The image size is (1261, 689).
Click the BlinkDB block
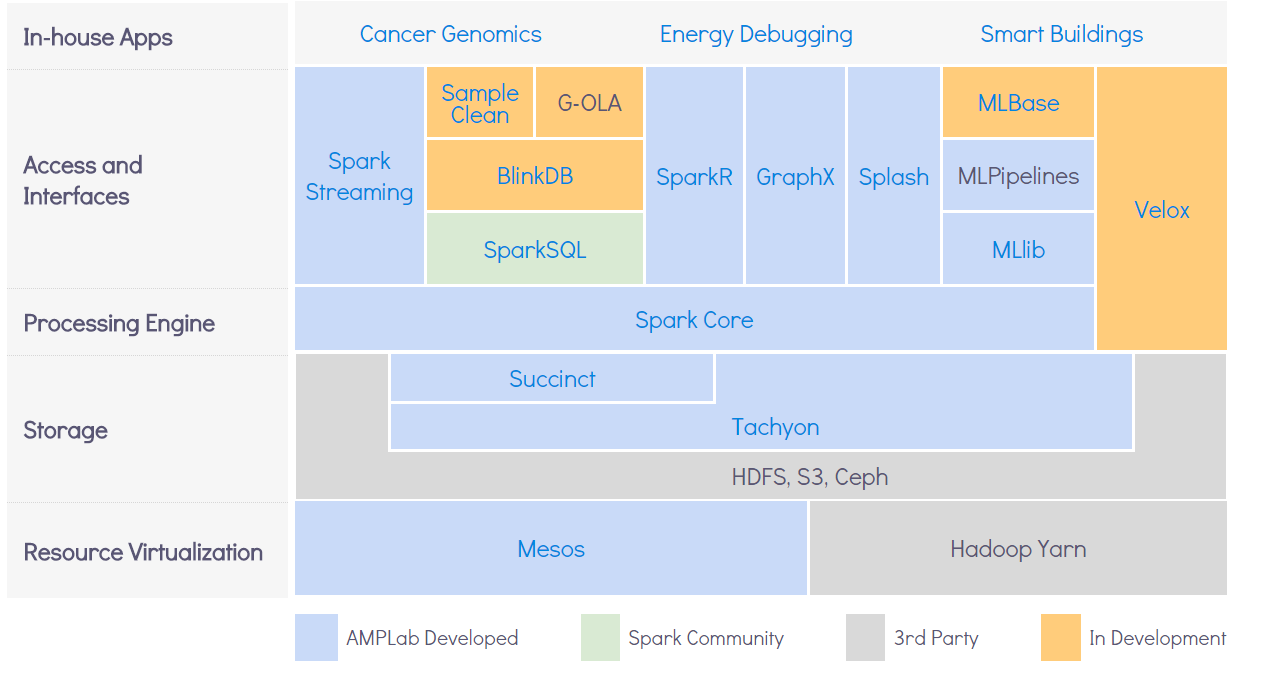click(535, 176)
